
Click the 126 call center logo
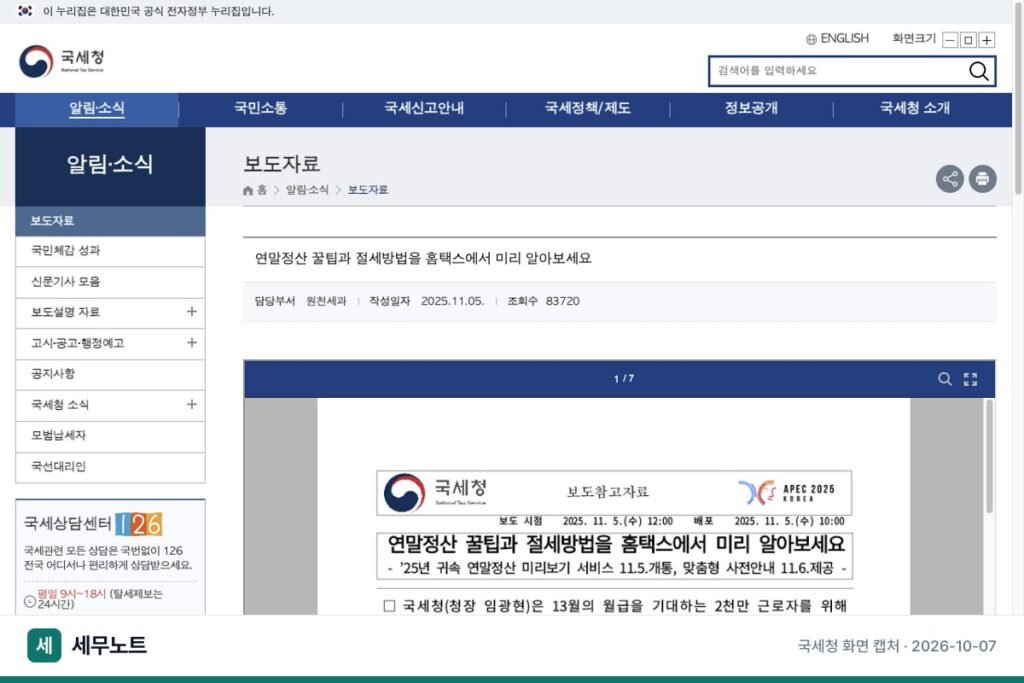click(139, 524)
